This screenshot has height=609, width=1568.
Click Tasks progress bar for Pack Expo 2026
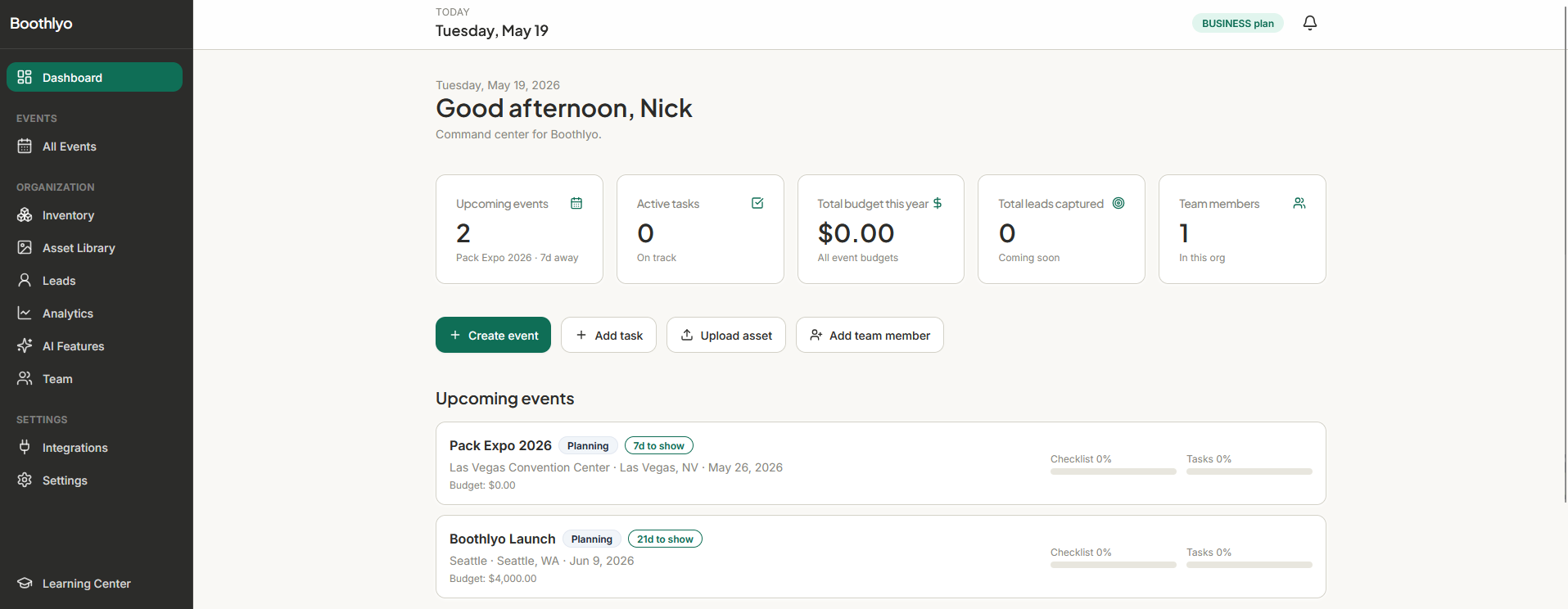[1249, 471]
